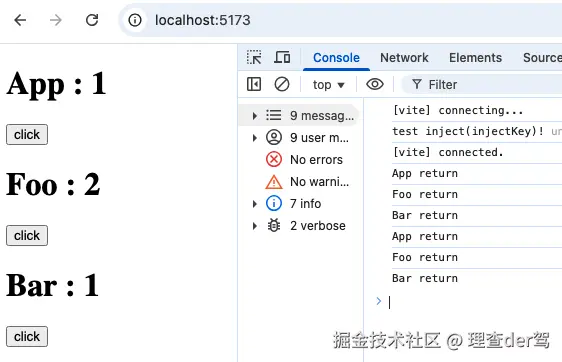The height and width of the screenshot is (362, 562).
Task: Select the 'No errors' red X icon
Action: pos(274,159)
